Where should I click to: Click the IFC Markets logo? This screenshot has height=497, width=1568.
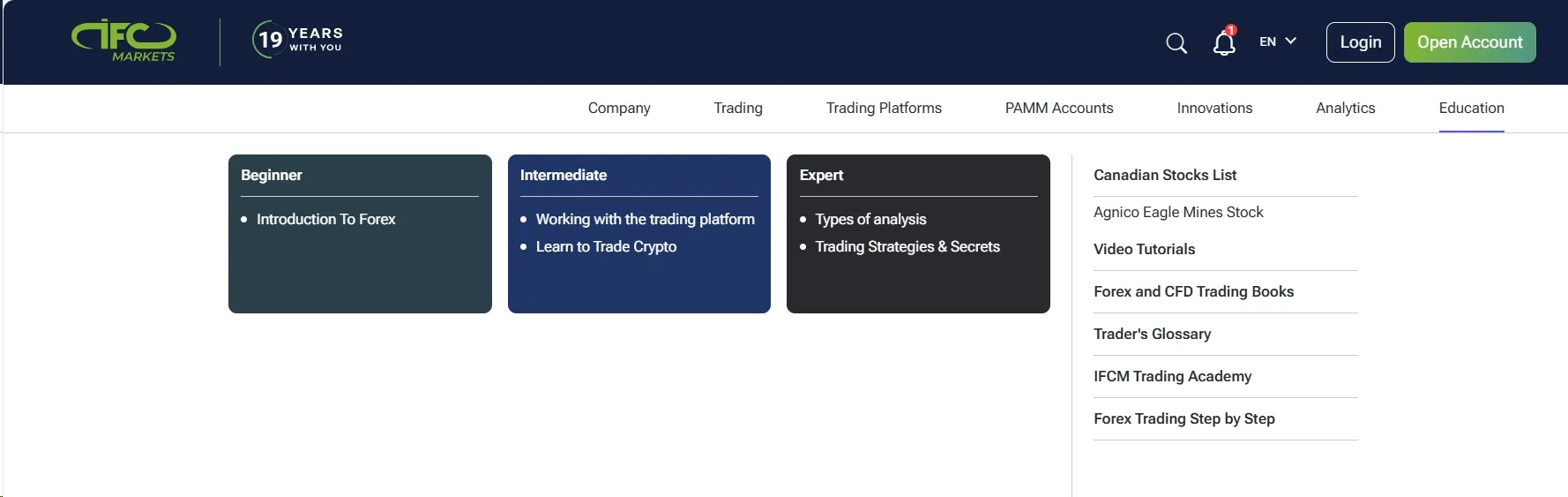[123, 41]
